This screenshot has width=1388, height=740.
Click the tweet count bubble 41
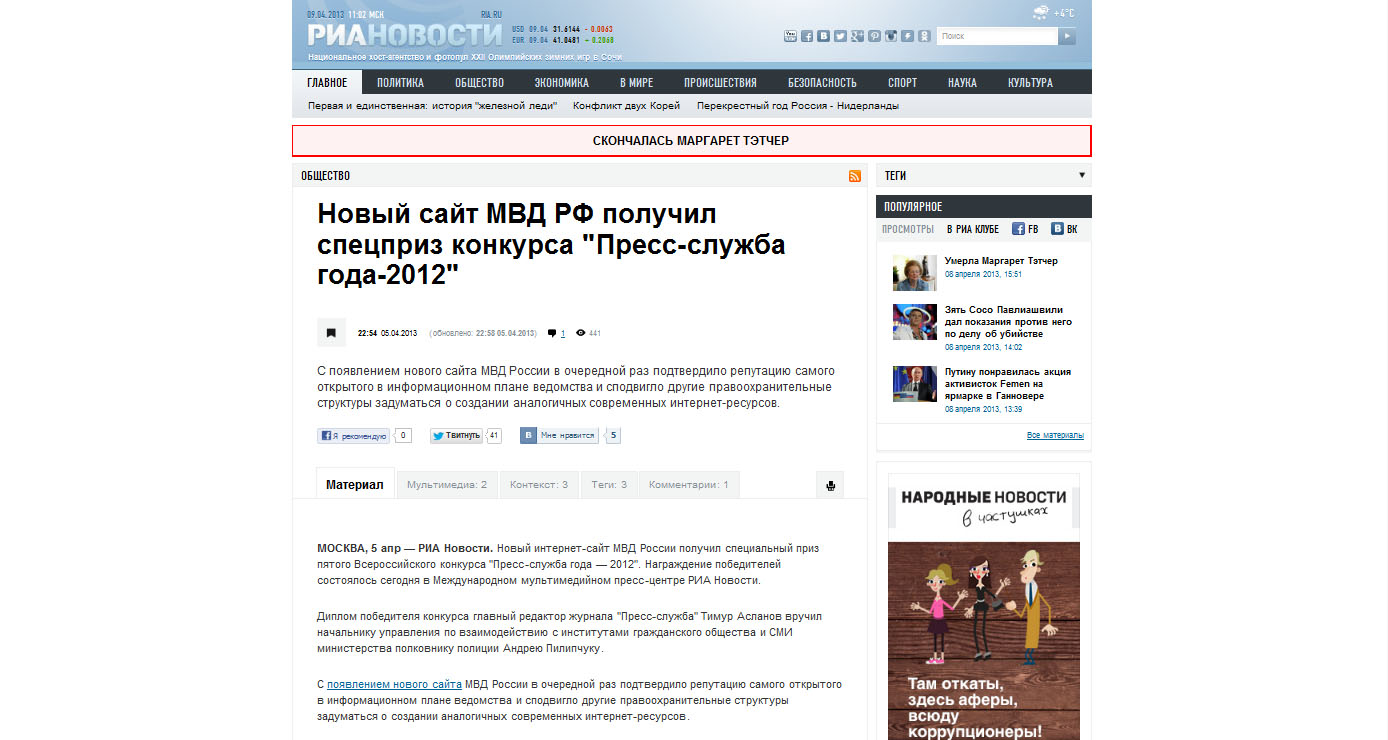[493, 436]
